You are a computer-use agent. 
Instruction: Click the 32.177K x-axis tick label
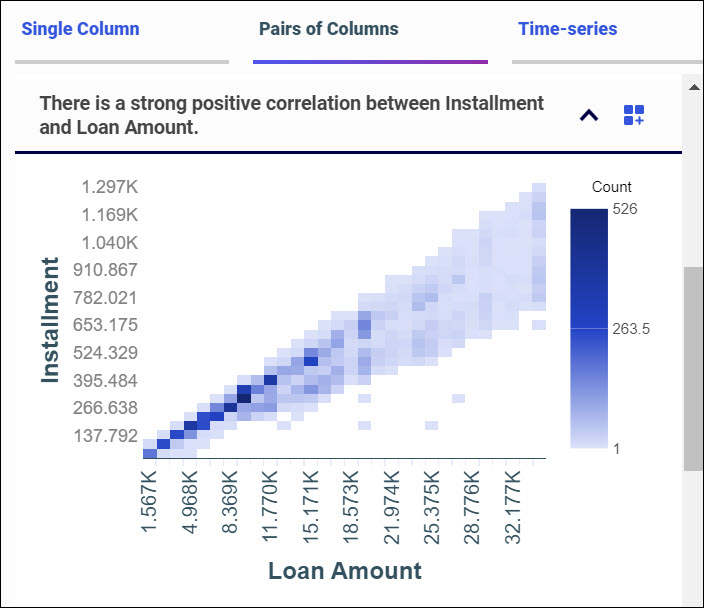point(515,503)
